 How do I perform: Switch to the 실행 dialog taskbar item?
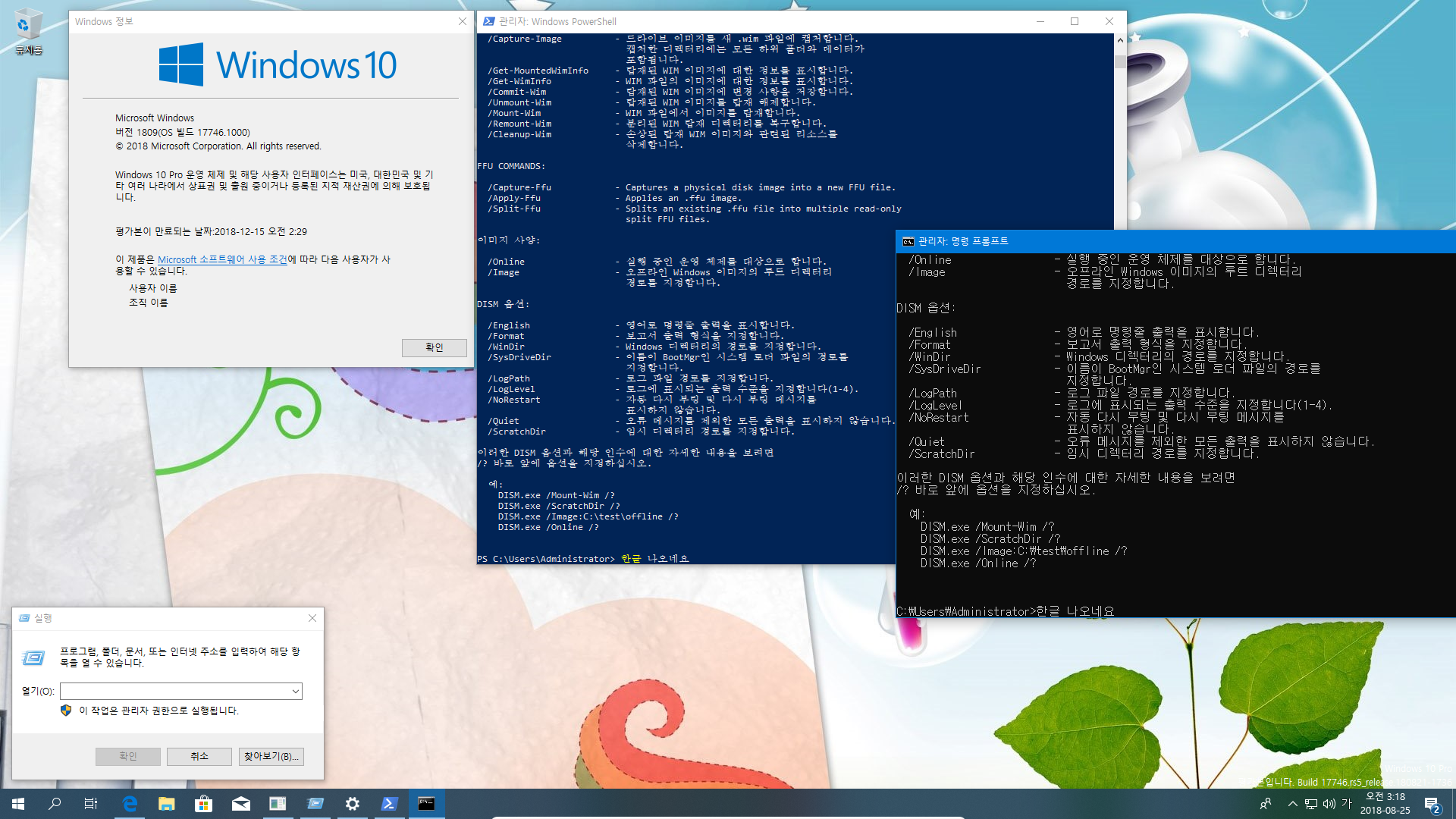pyautogui.click(x=315, y=804)
